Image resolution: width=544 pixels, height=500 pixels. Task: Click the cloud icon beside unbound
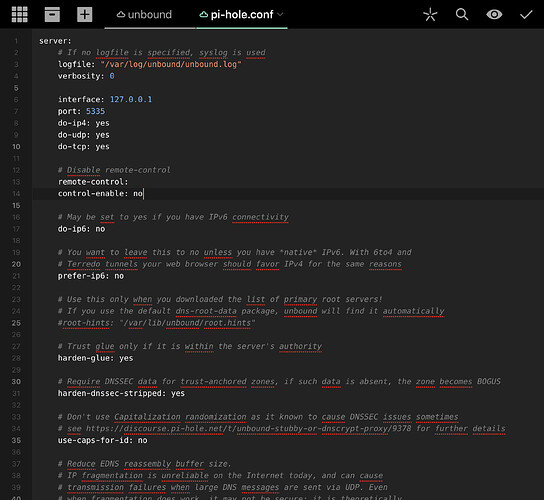[x=121, y=15]
